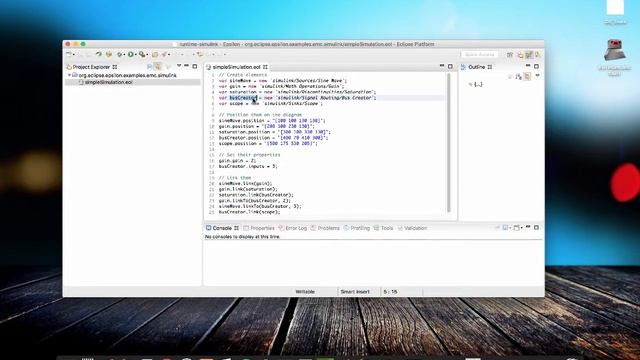
Task: Click Smart Insert in the status bar
Action: pos(355,292)
